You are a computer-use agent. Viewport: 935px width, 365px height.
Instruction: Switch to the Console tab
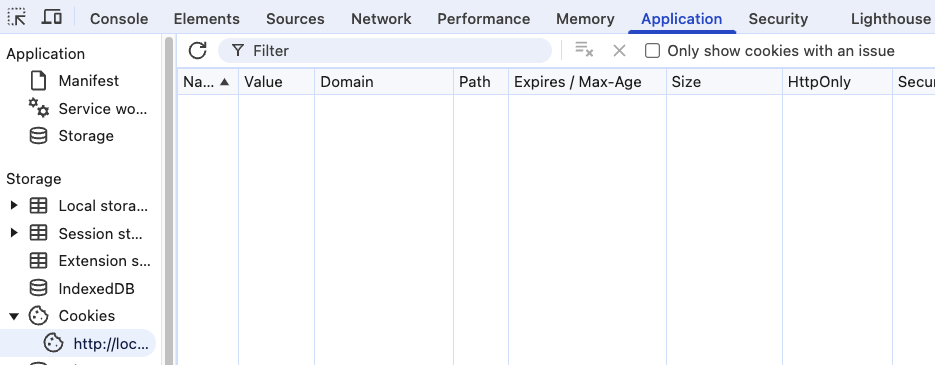119,19
